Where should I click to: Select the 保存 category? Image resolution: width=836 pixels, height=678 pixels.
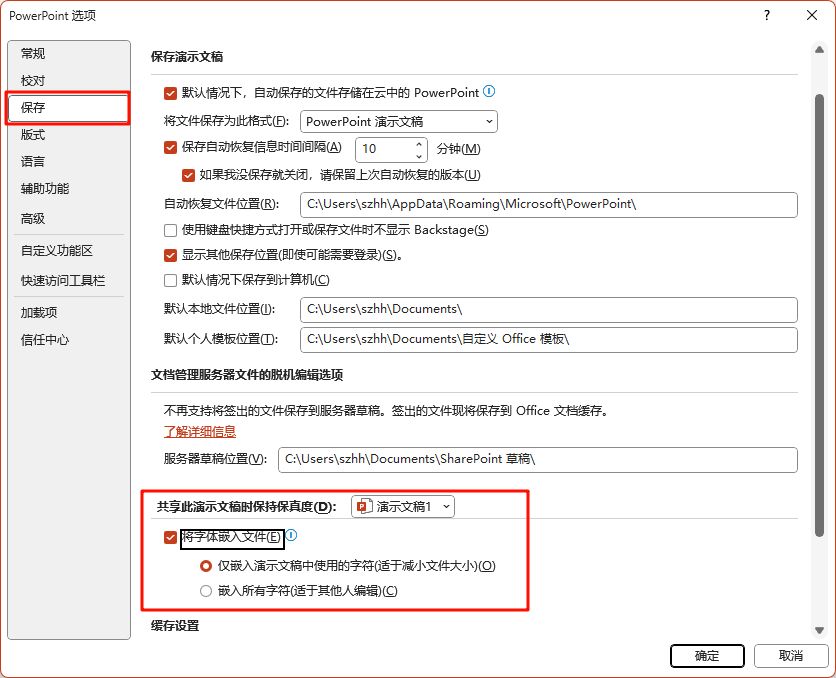tap(68, 108)
